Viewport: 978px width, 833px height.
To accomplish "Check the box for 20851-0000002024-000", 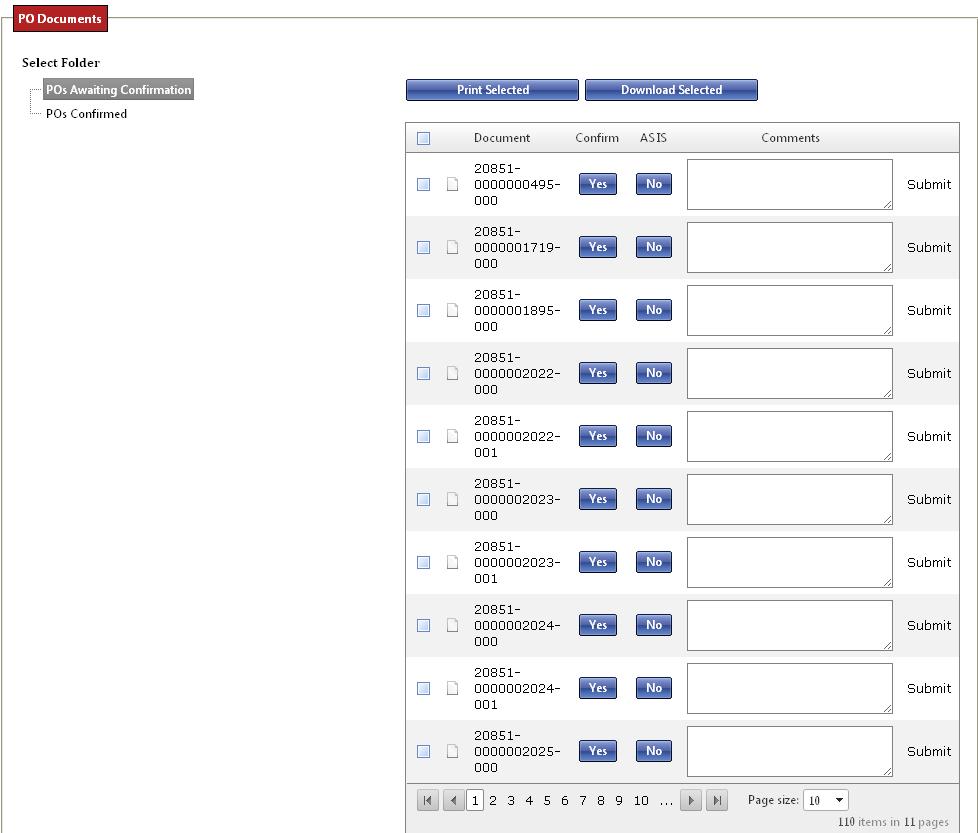I will click(424, 625).
